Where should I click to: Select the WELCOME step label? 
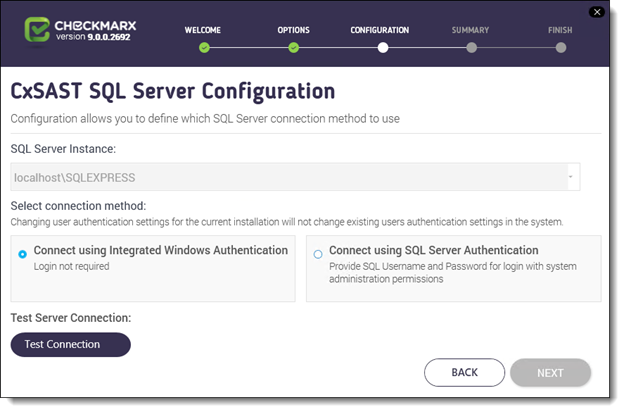pos(203,30)
